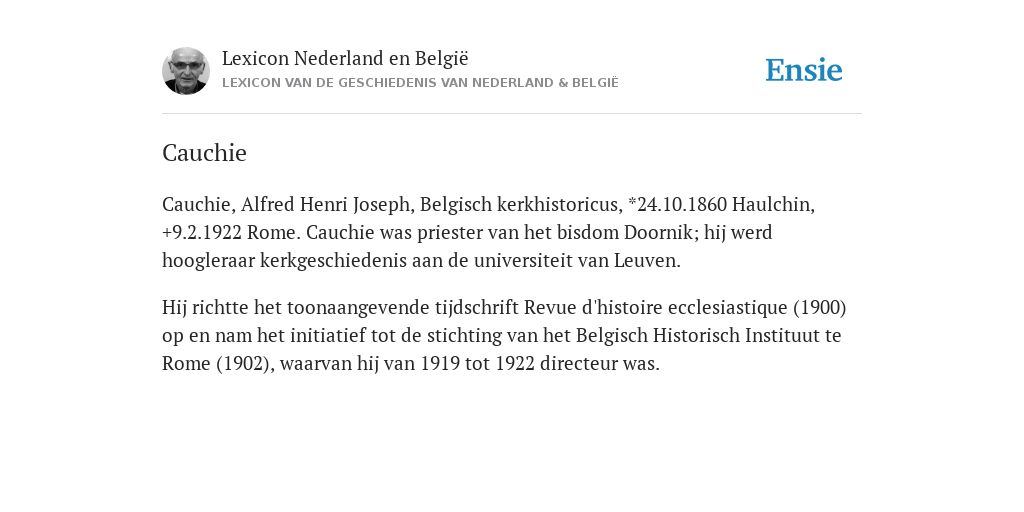The height and width of the screenshot is (512, 1024).
Task: Click the Lexicon van de Geschiedenis subtitle
Action: tap(420, 83)
